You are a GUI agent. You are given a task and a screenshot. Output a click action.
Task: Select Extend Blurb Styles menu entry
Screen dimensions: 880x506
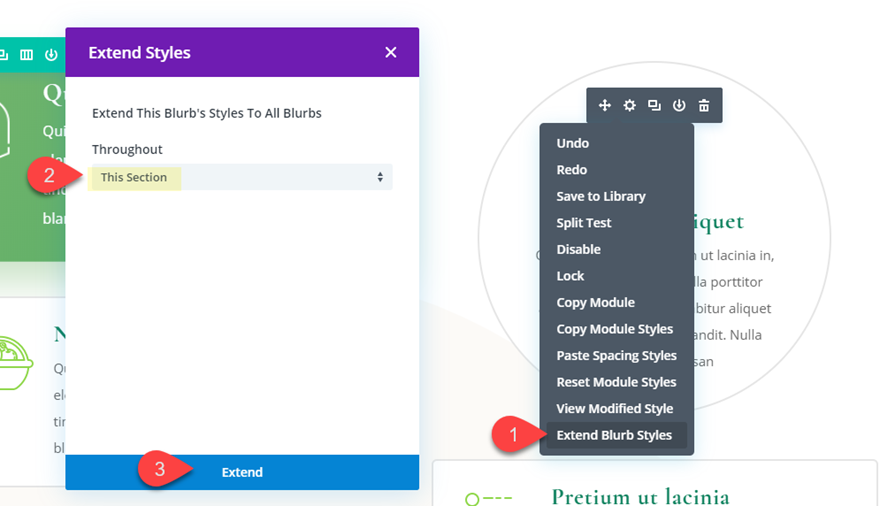[x=614, y=435]
